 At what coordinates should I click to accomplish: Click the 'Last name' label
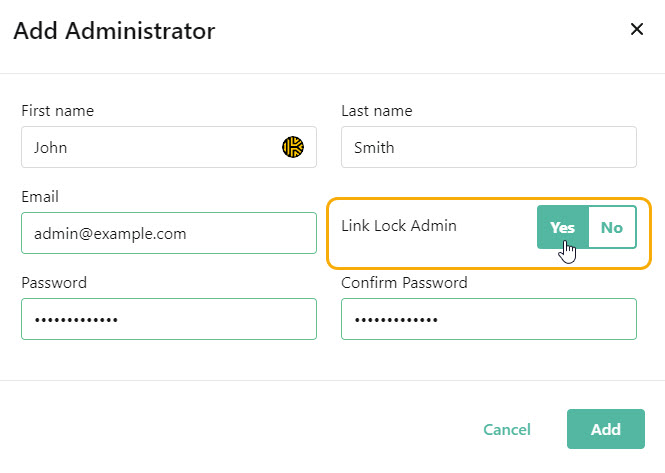click(377, 111)
